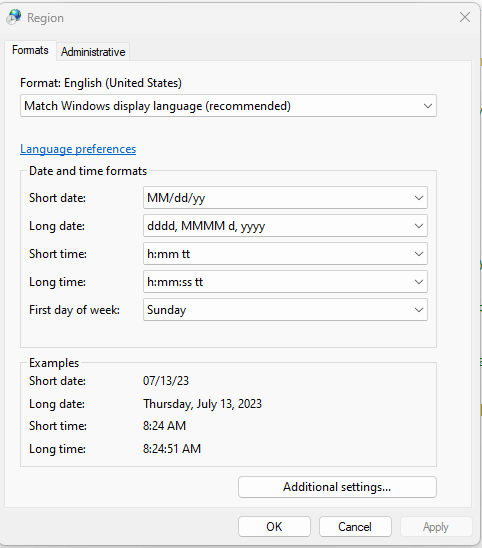Open the Format language combo box
The image size is (482, 548).
[228, 106]
